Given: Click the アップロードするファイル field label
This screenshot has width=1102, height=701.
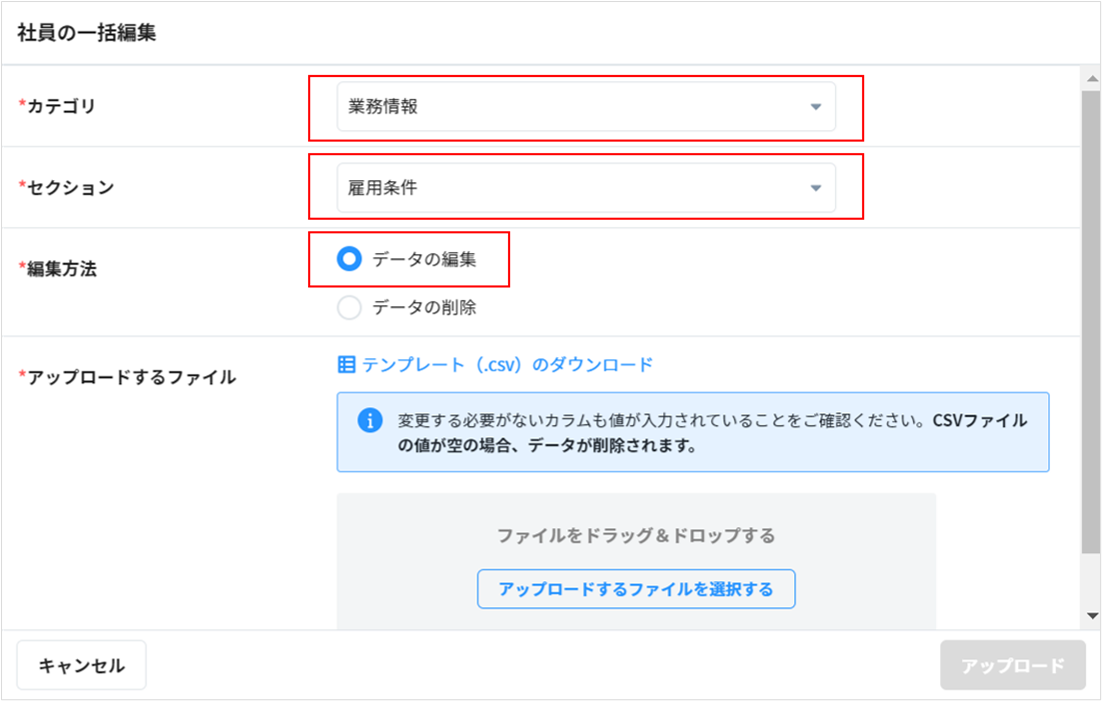Looking at the screenshot, I should tap(131, 377).
